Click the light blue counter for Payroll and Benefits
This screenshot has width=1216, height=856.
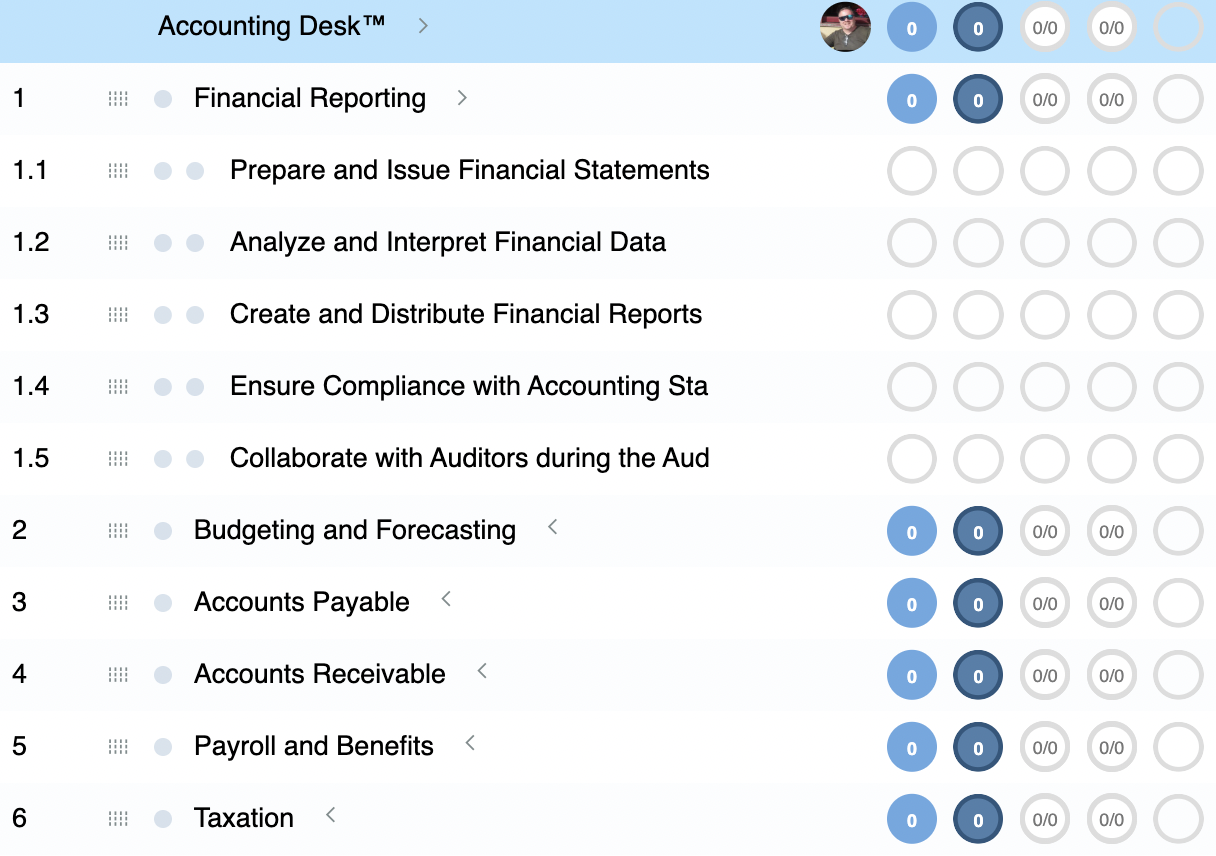point(911,747)
